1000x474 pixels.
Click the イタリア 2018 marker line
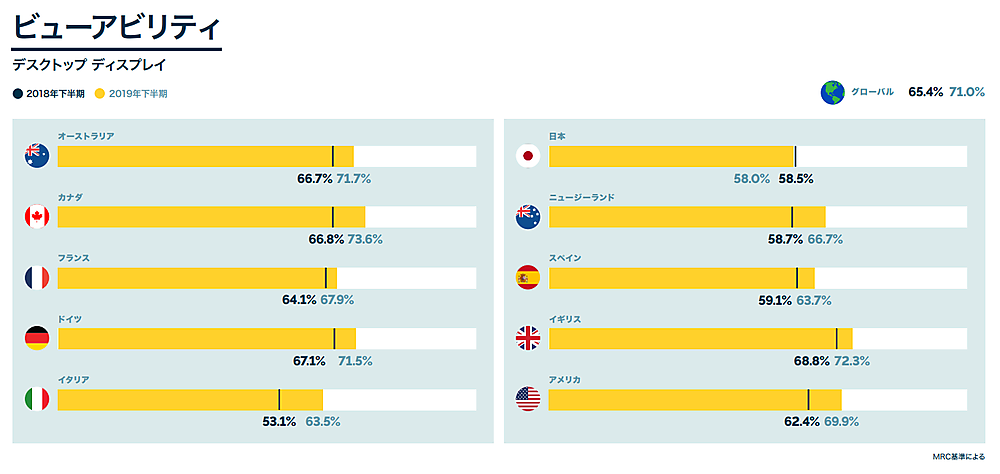279,400
